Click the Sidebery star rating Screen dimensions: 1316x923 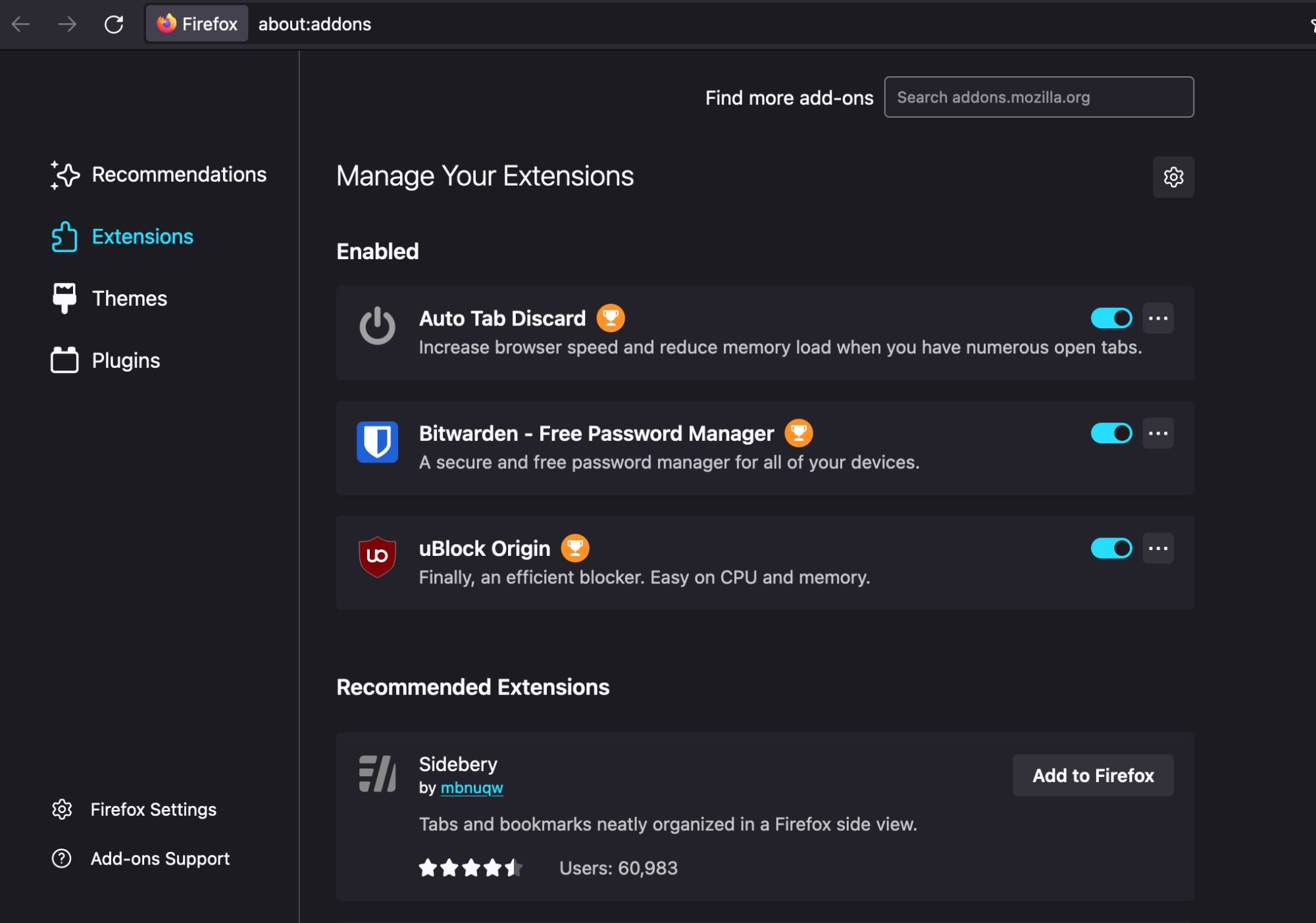pyautogui.click(x=471, y=868)
